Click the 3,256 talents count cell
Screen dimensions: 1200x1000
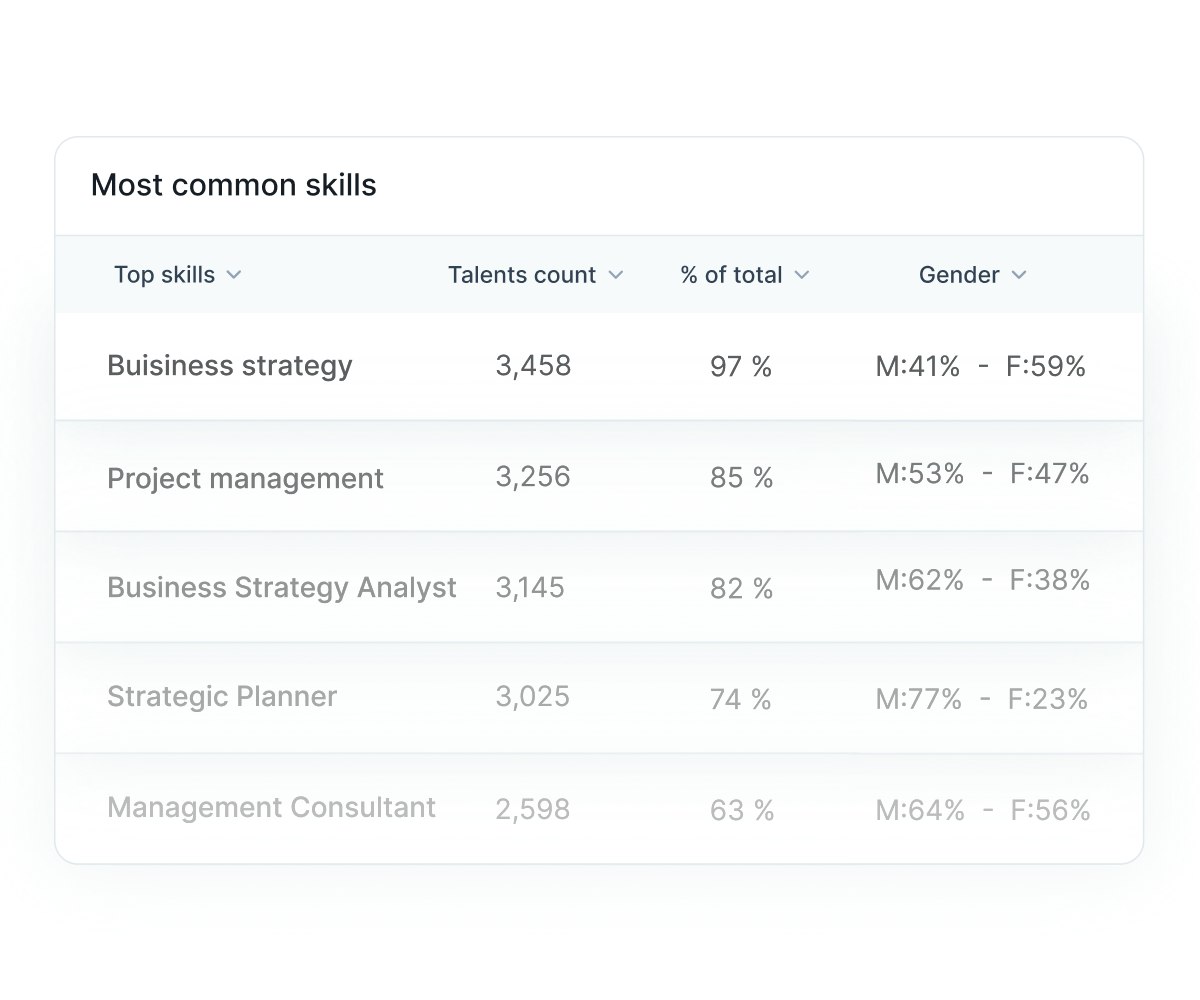click(533, 477)
